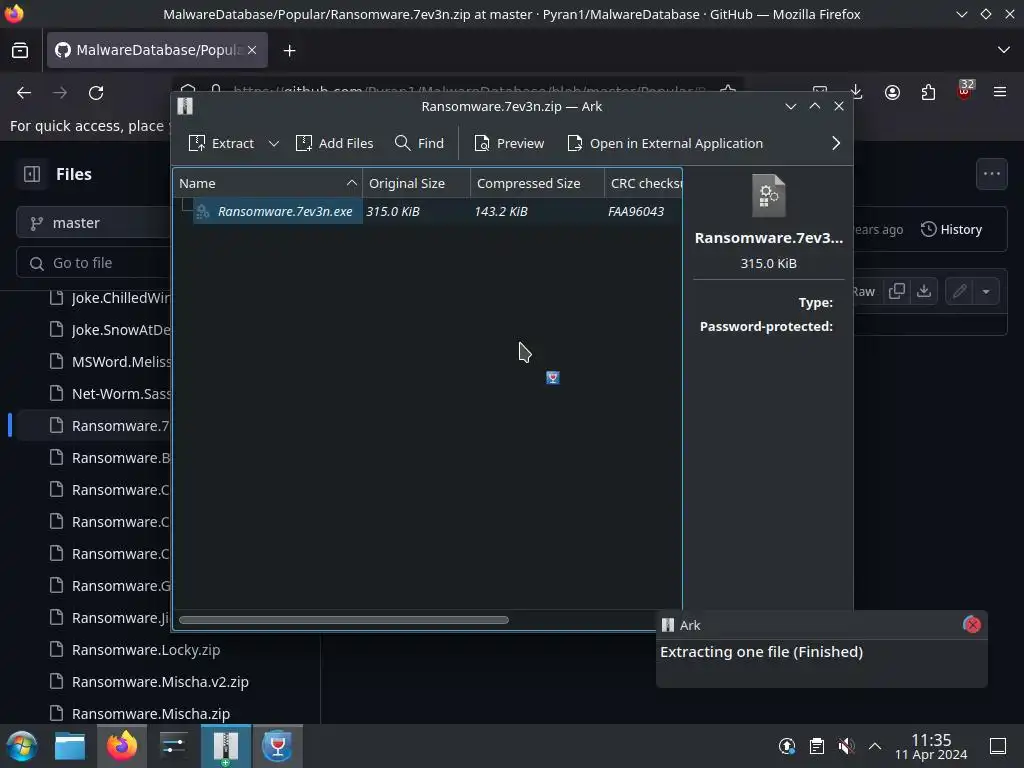1024x768 pixels.
Task: Select the MalwareDatabase browser tab
Action: click(x=157, y=50)
